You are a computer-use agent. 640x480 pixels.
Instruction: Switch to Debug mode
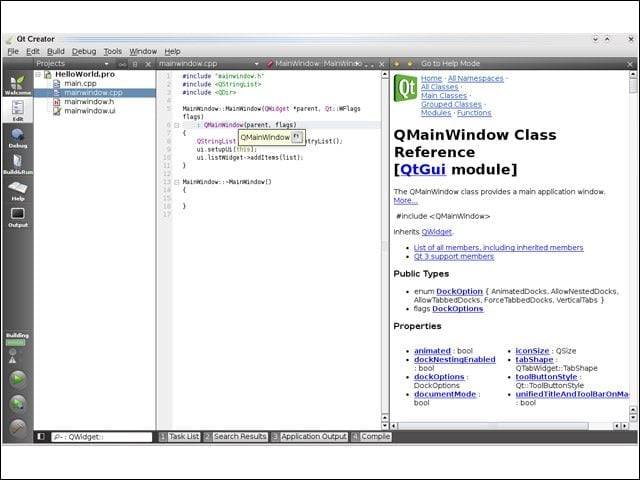(18, 138)
